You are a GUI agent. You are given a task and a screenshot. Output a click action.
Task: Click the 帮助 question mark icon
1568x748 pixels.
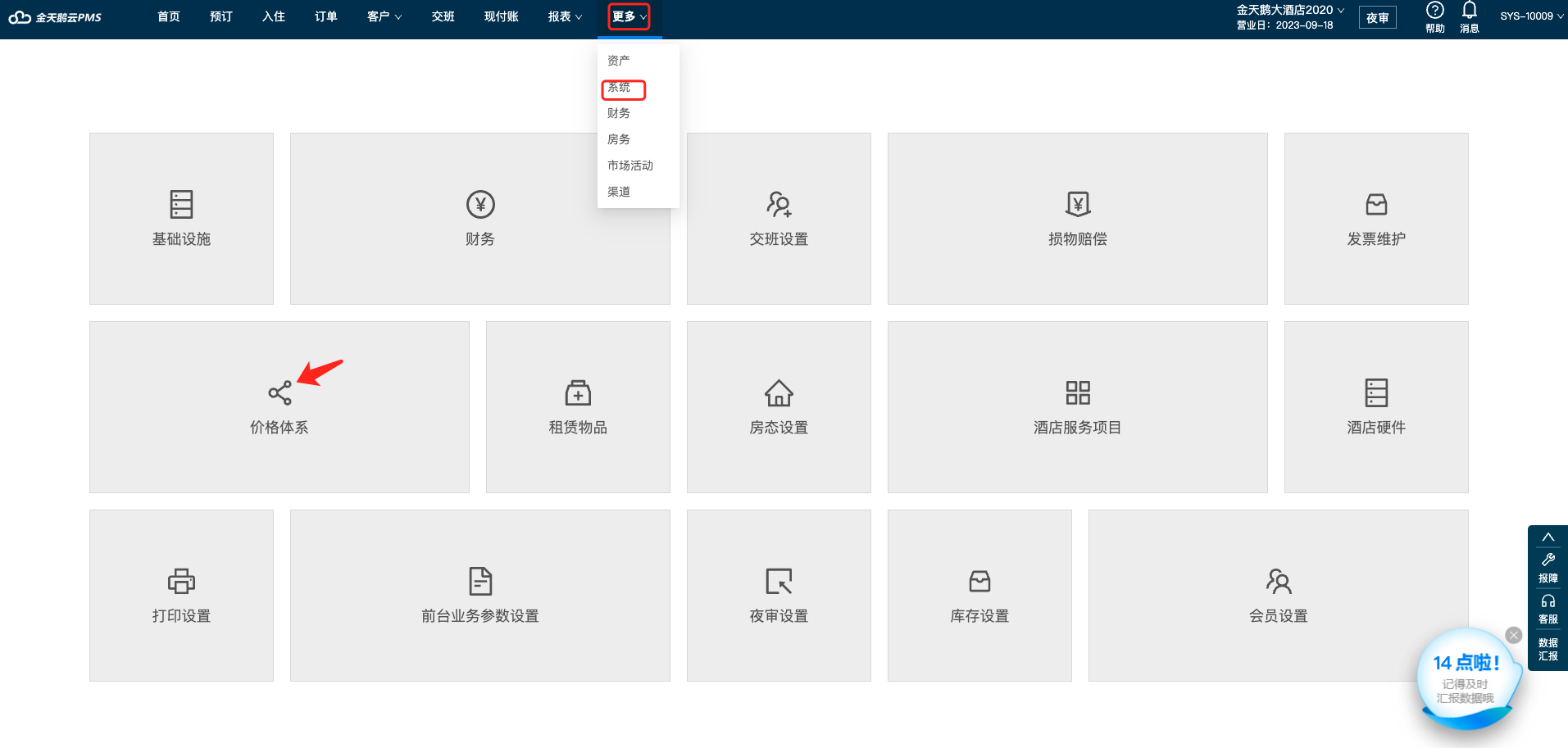tap(1435, 11)
